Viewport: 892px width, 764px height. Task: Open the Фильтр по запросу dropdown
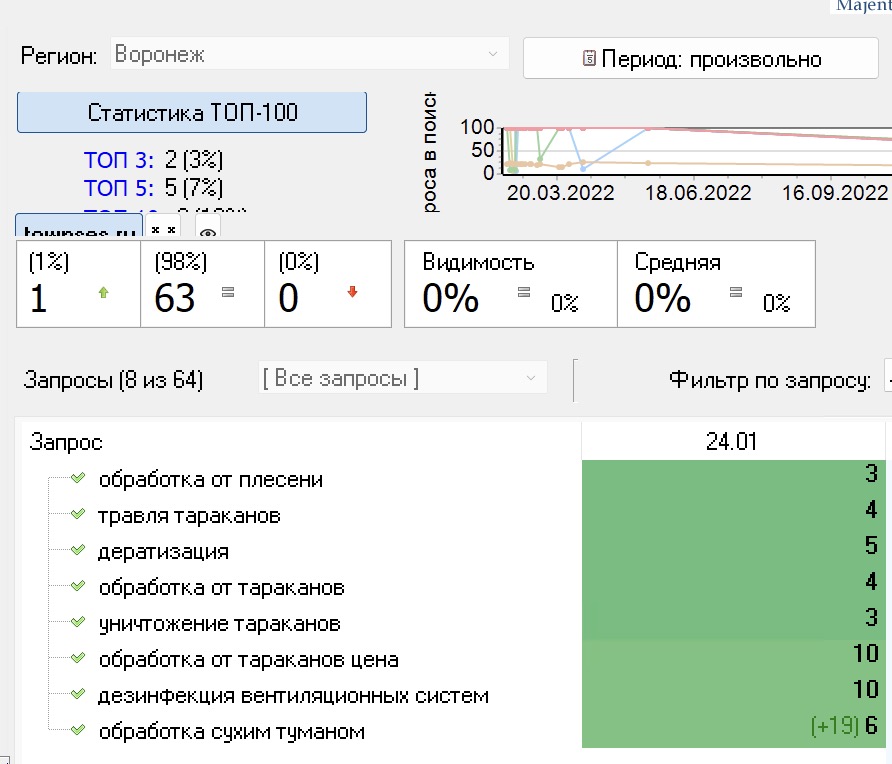click(x=887, y=380)
